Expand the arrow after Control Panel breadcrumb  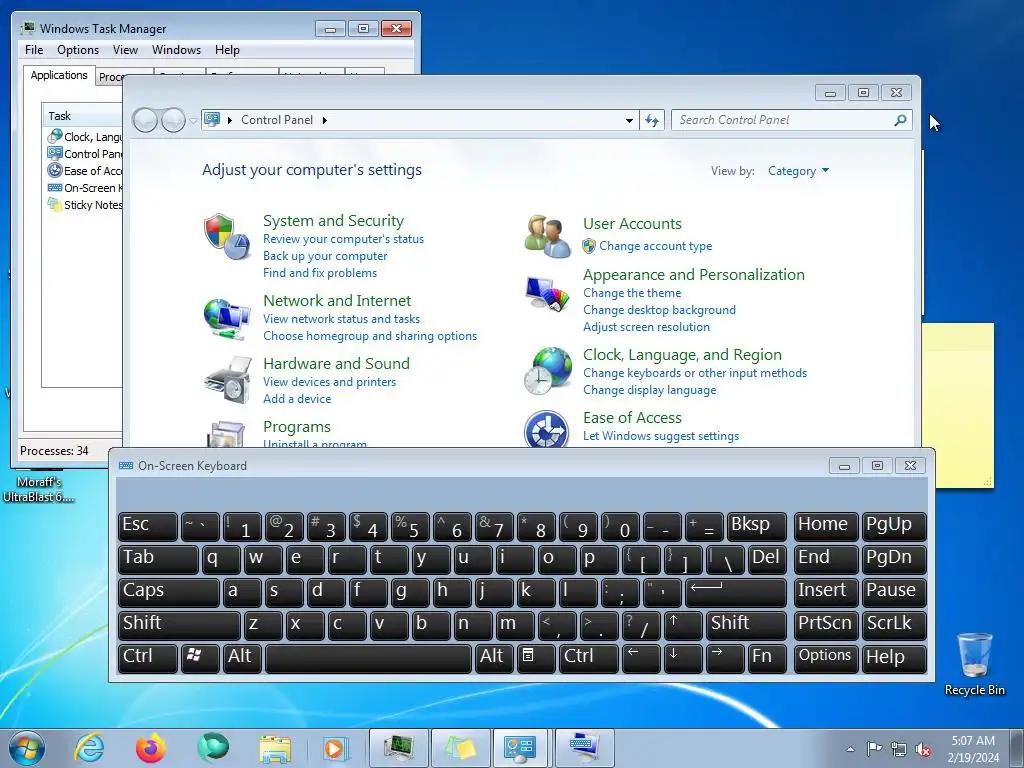(325, 120)
